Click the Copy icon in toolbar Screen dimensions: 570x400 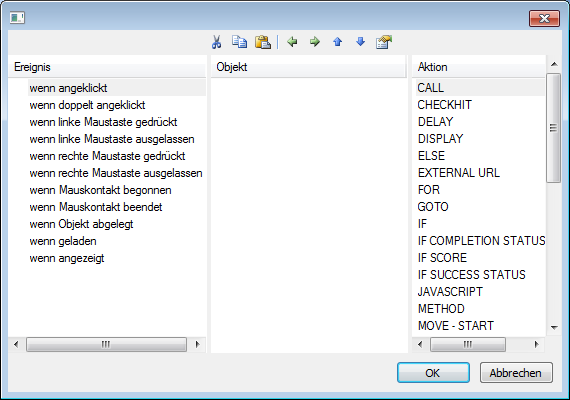[x=240, y=42]
